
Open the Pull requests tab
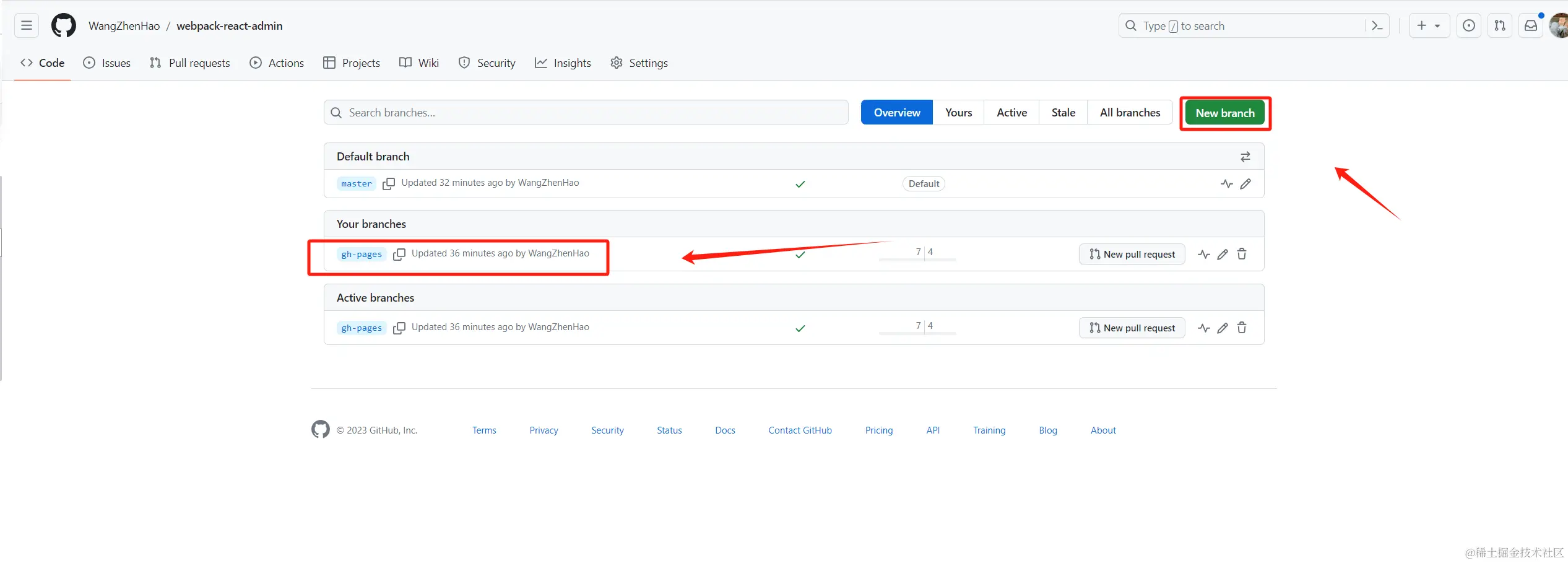(190, 63)
